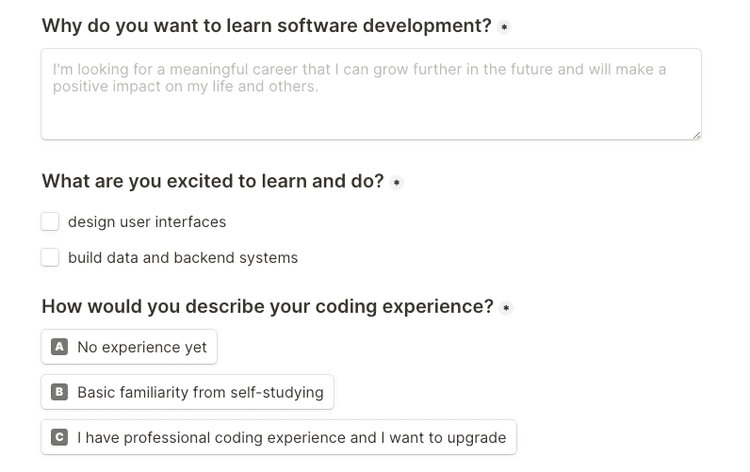Screen dimensions: 750x472
Task: Click the letter B badge icon
Action: point(59,392)
